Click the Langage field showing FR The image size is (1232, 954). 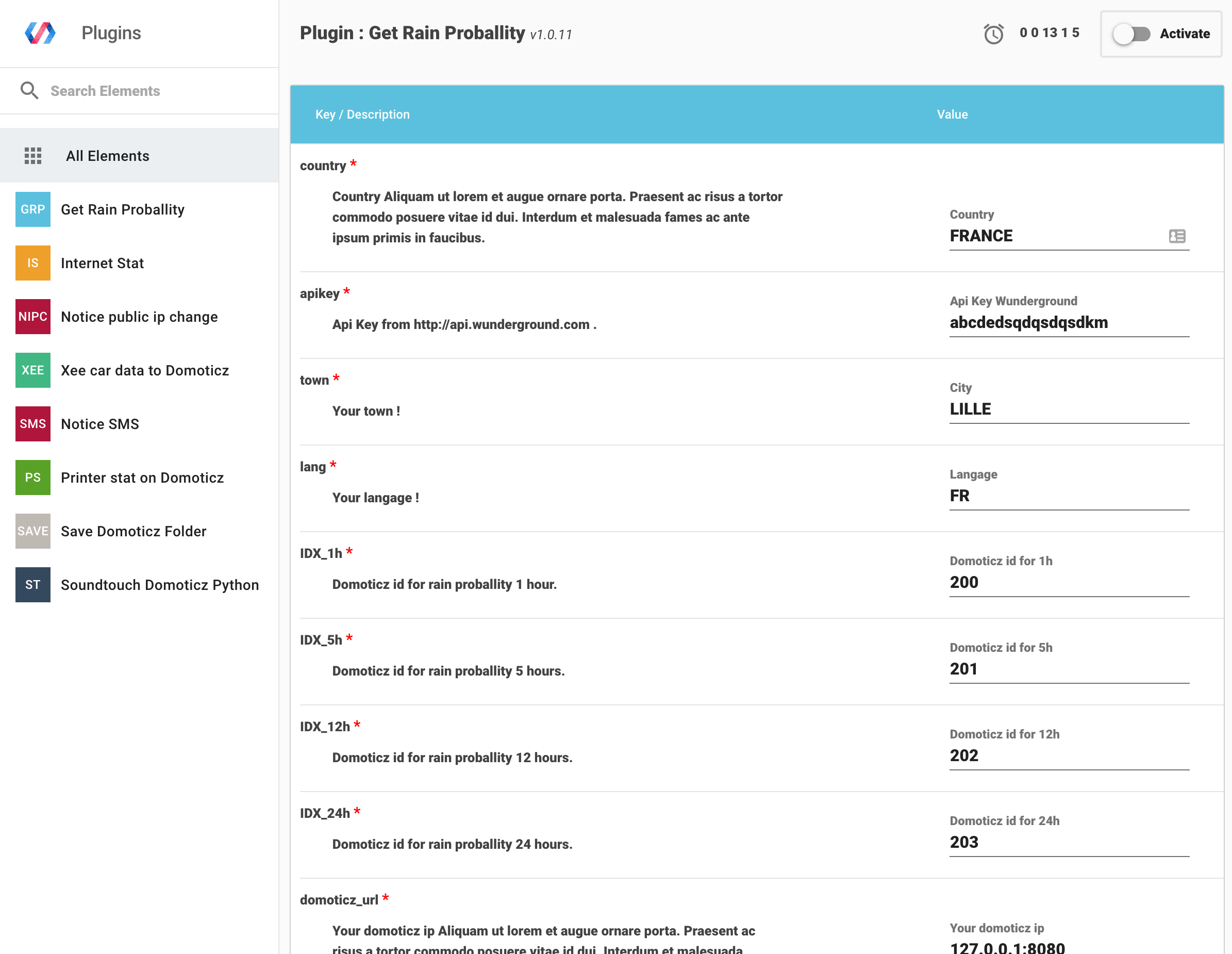[x=1069, y=496]
